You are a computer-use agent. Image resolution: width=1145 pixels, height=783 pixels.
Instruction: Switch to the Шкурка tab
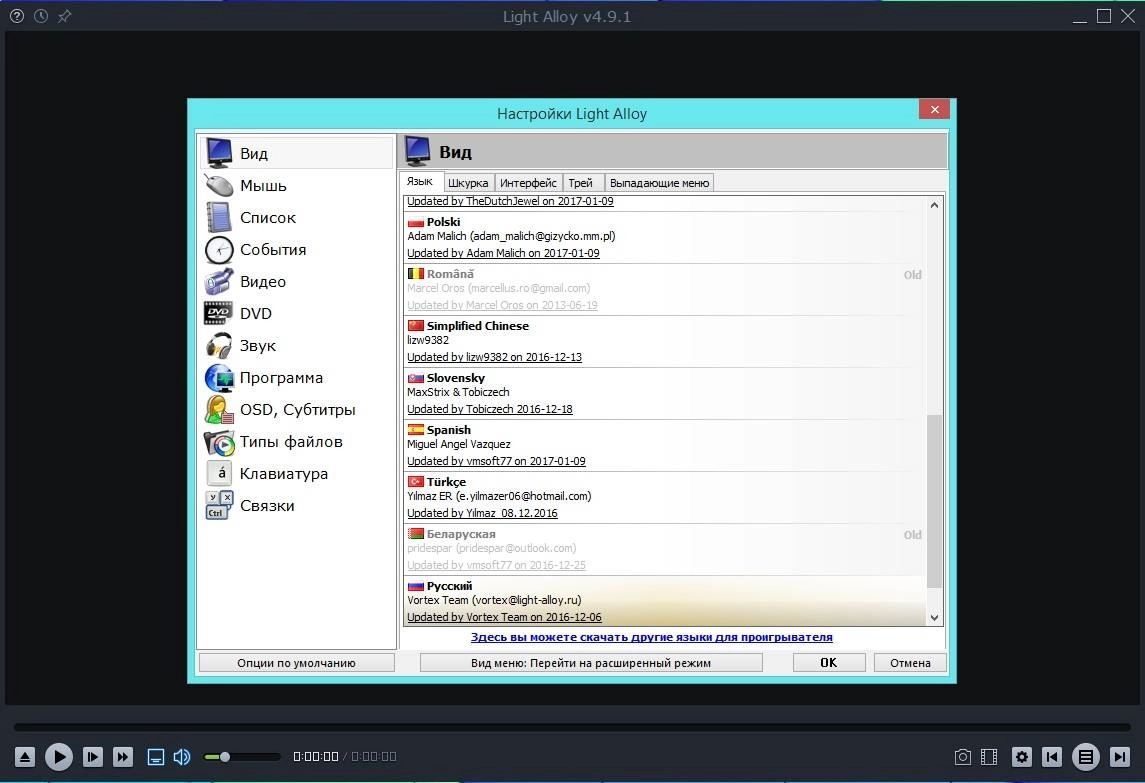tap(468, 183)
